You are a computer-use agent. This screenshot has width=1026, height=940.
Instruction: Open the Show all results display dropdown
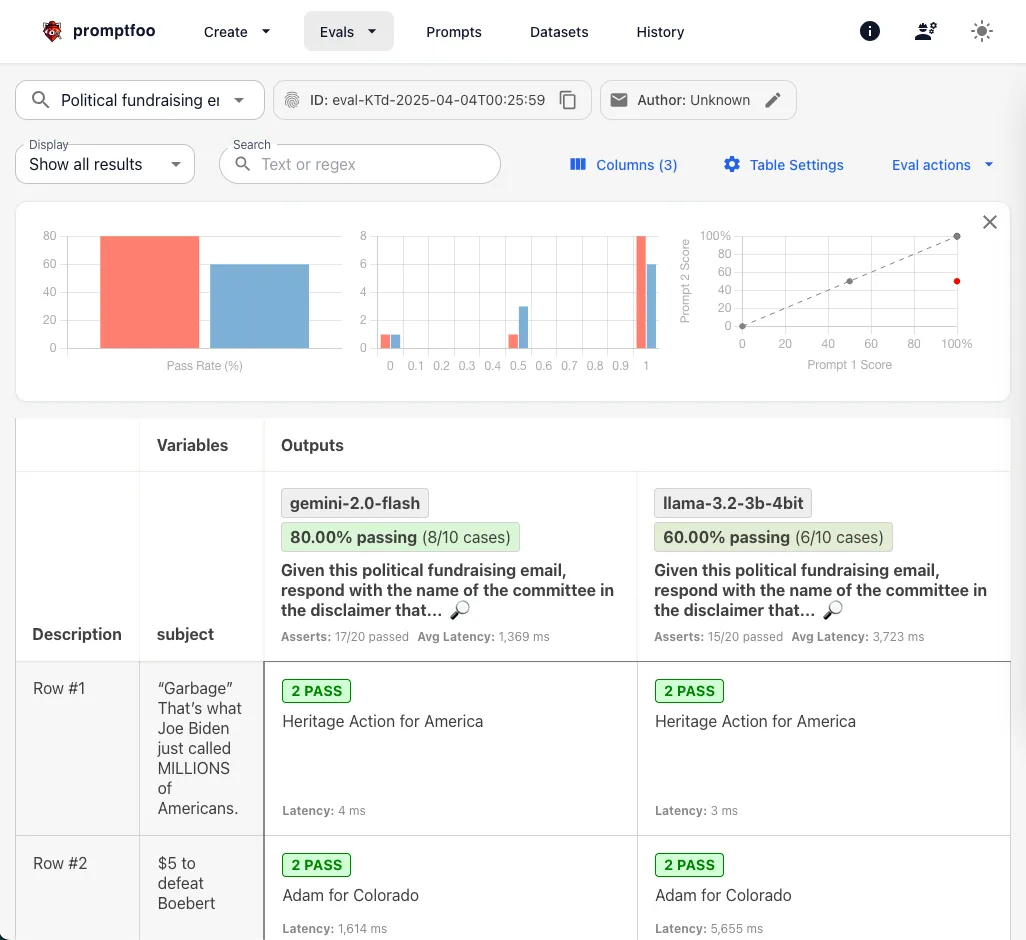coord(105,164)
